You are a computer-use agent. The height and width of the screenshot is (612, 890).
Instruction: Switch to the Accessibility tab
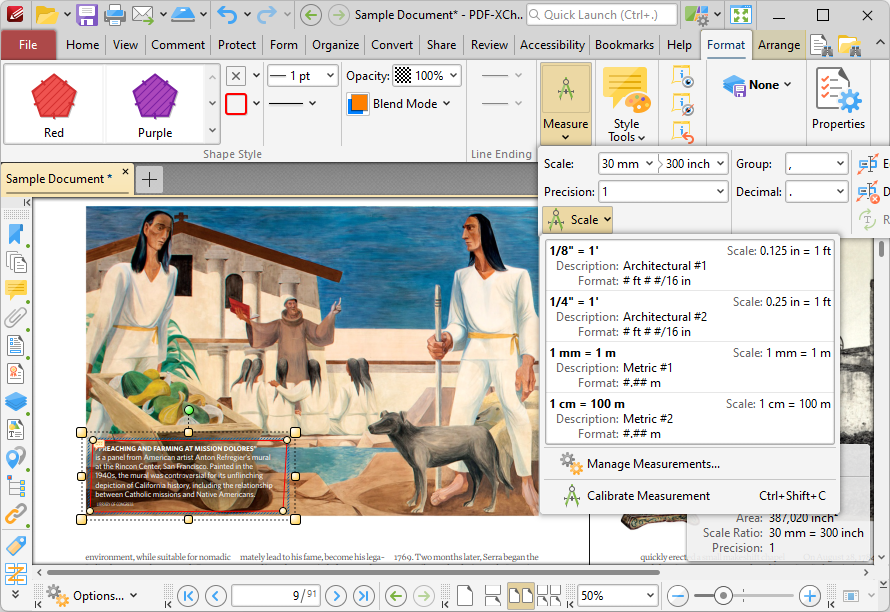(552, 45)
